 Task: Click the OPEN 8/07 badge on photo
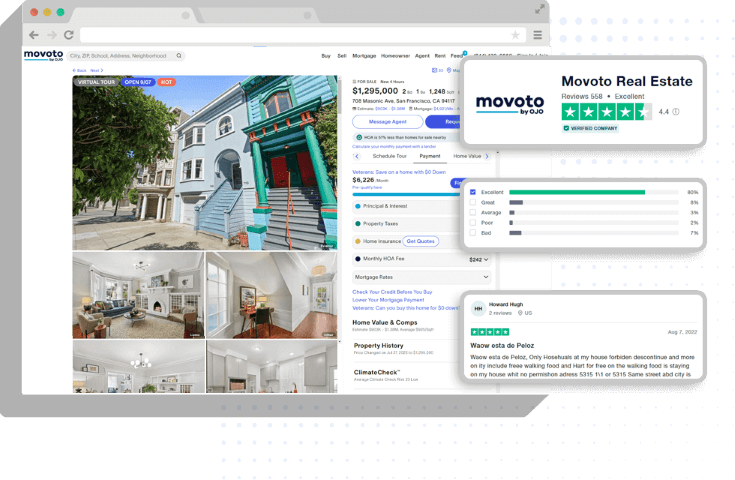tap(138, 82)
